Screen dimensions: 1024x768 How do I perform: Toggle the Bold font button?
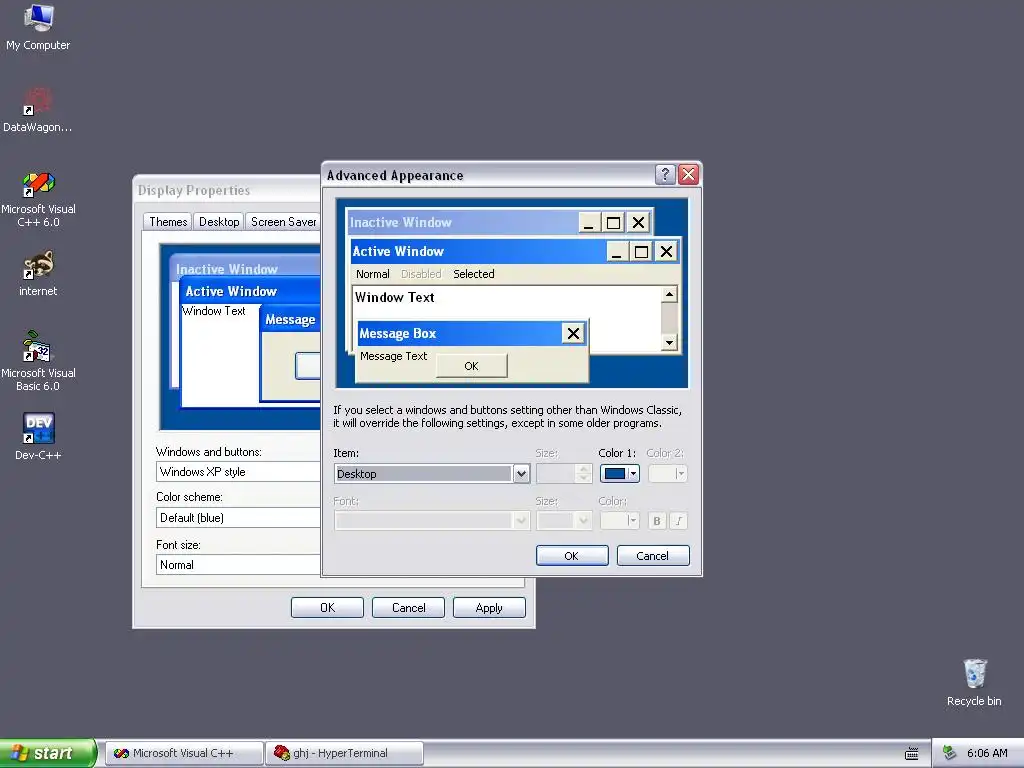click(x=657, y=520)
